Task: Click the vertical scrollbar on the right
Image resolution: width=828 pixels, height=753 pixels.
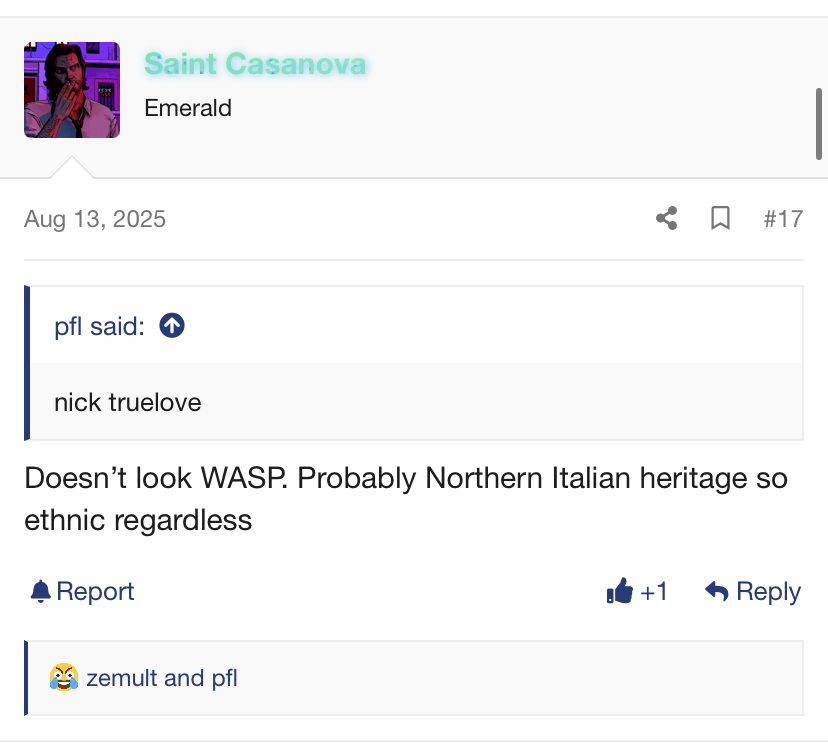Action: coord(819,123)
